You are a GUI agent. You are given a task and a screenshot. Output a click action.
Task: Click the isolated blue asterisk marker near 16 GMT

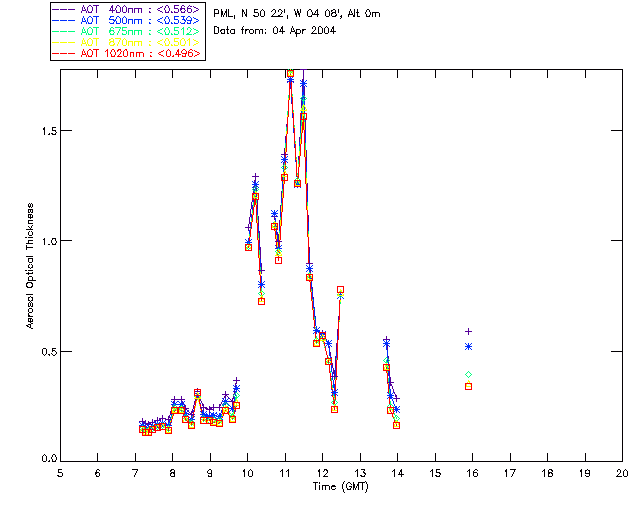469,347
